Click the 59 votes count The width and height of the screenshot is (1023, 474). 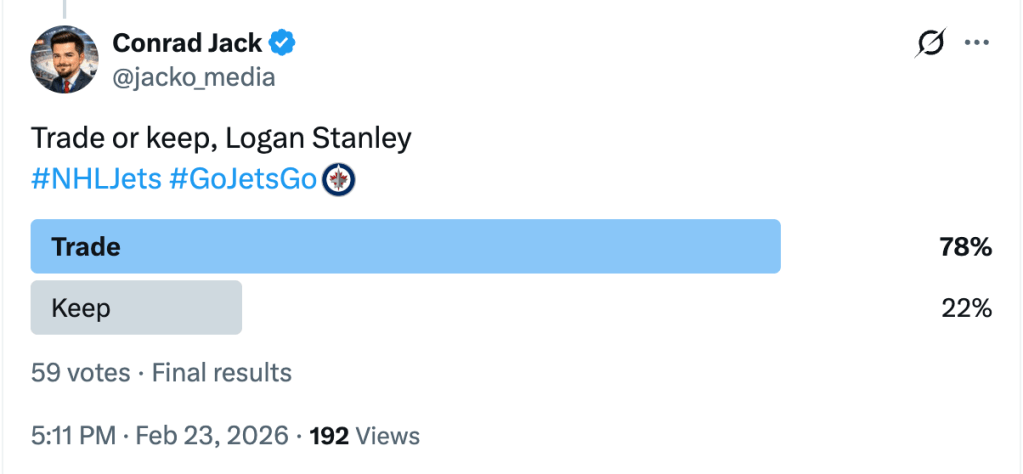(81, 373)
